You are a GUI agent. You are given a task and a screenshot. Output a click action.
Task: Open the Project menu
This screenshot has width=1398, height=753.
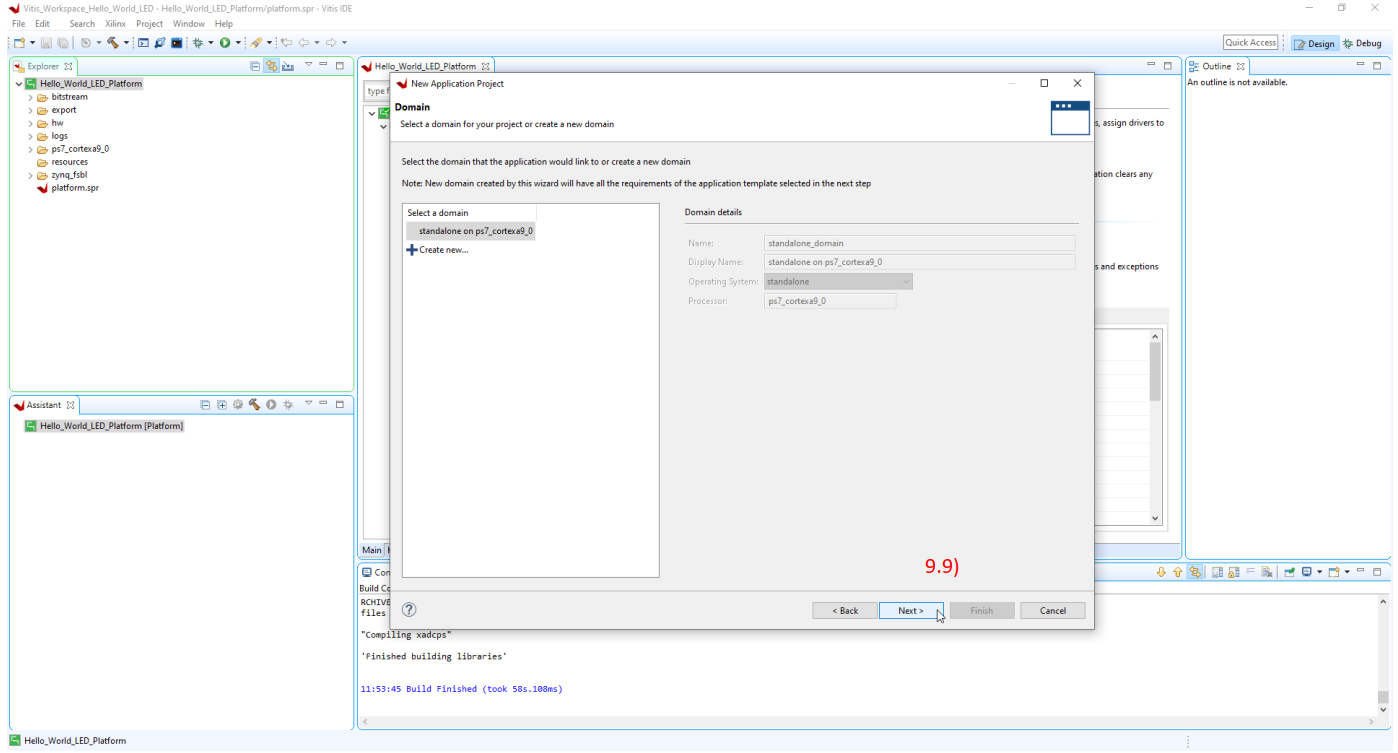(x=149, y=24)
